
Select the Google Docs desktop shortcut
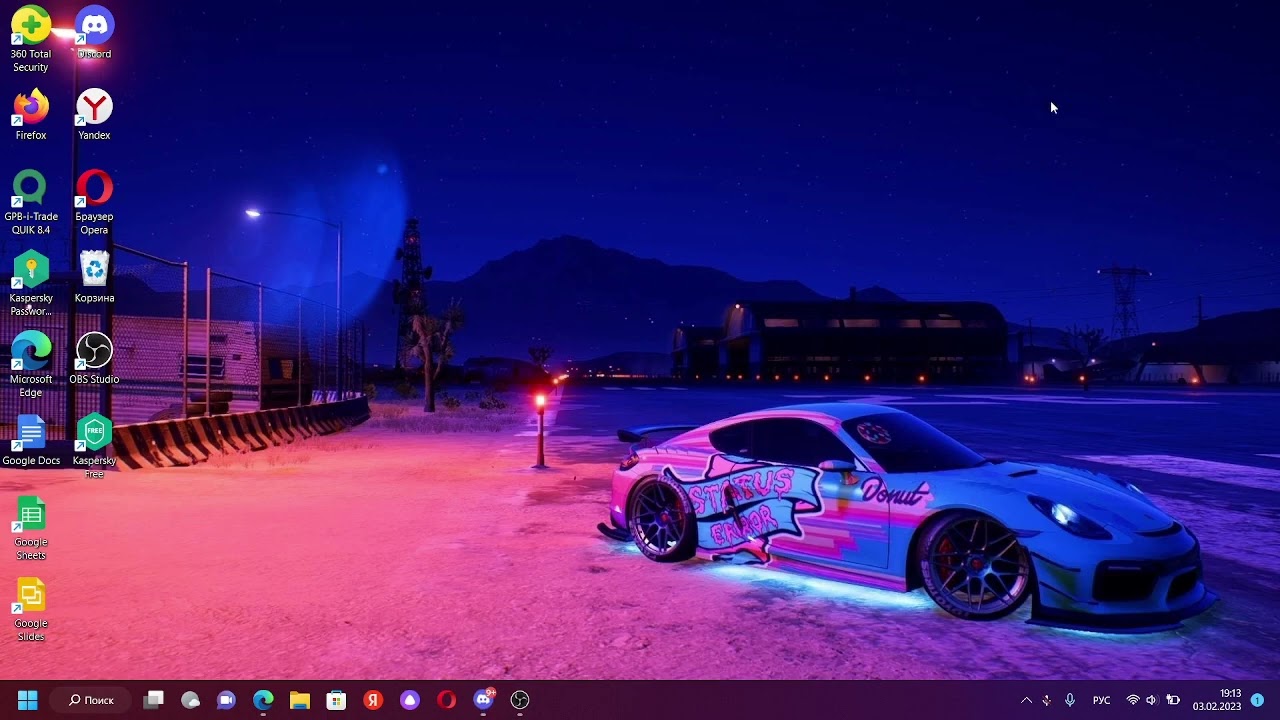(x=31, y=440)
